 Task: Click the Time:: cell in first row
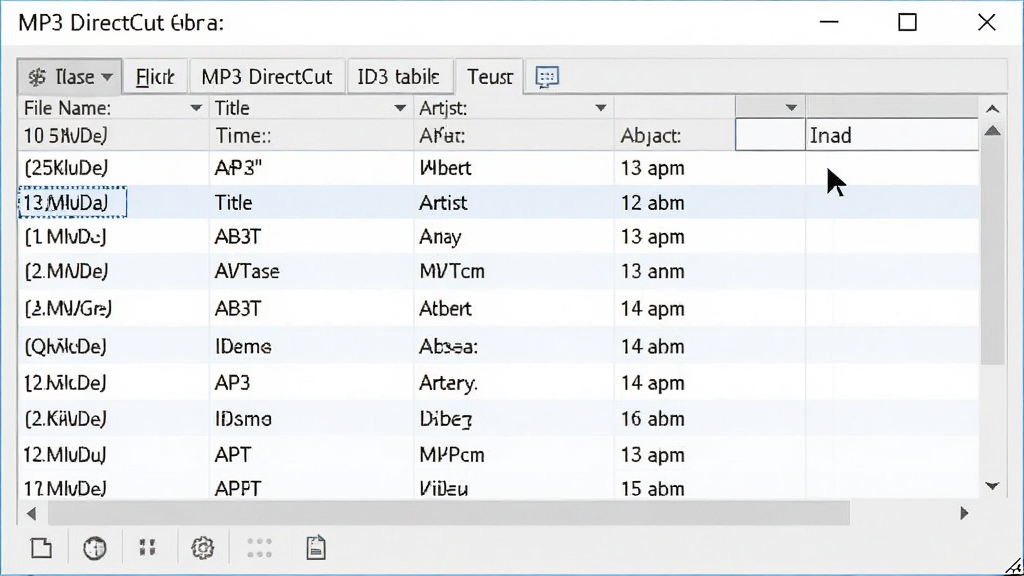(x=311, y=135)
